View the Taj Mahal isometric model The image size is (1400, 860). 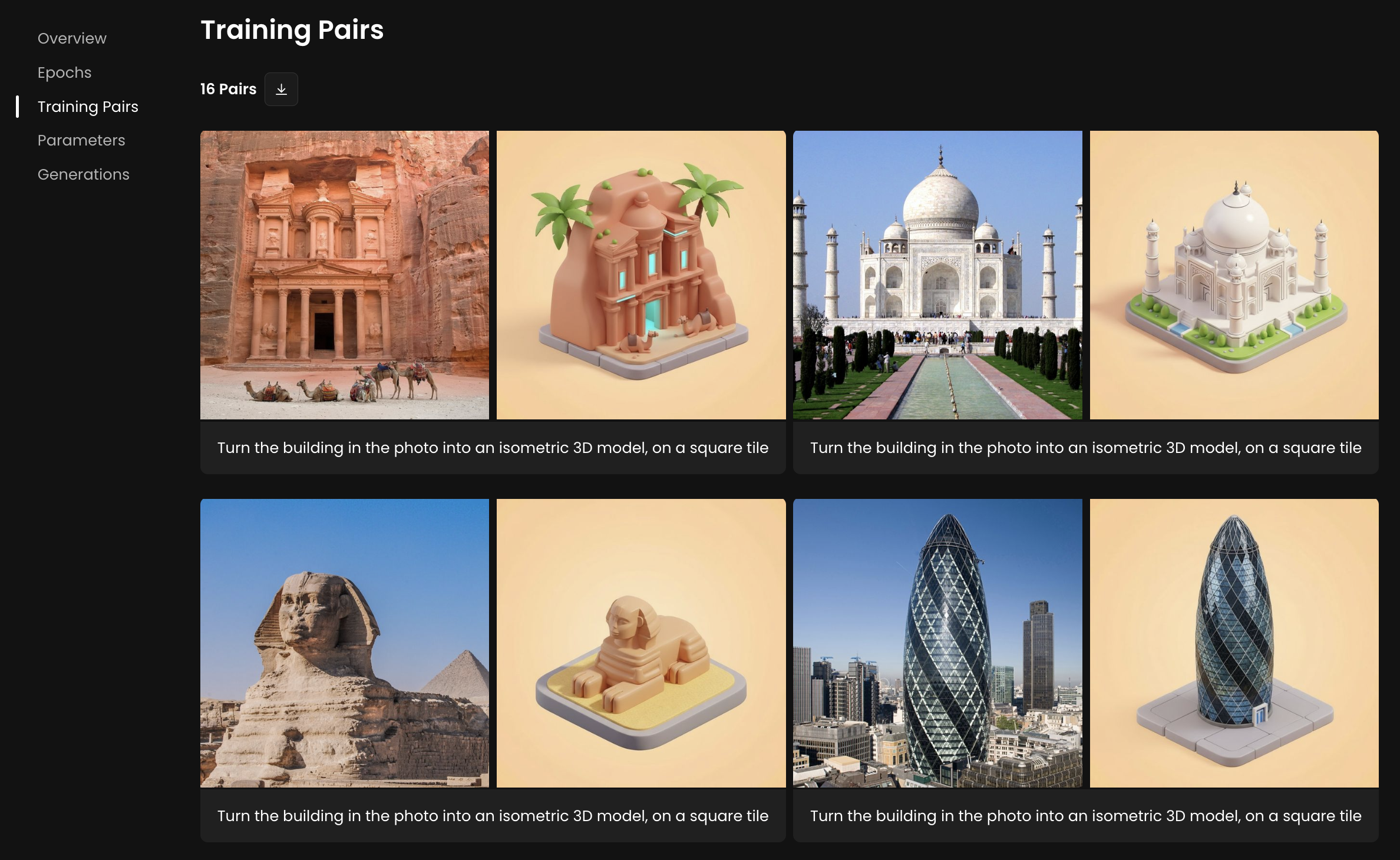1234,275
